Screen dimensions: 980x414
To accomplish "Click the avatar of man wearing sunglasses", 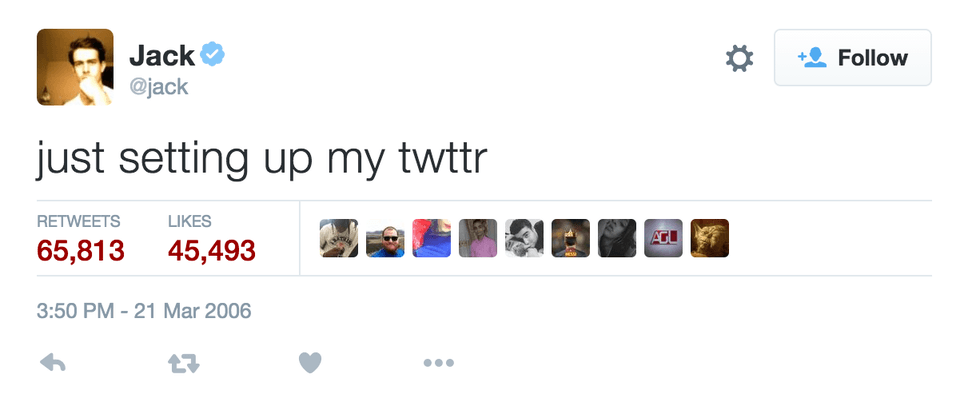I will (x=385, y=238).
